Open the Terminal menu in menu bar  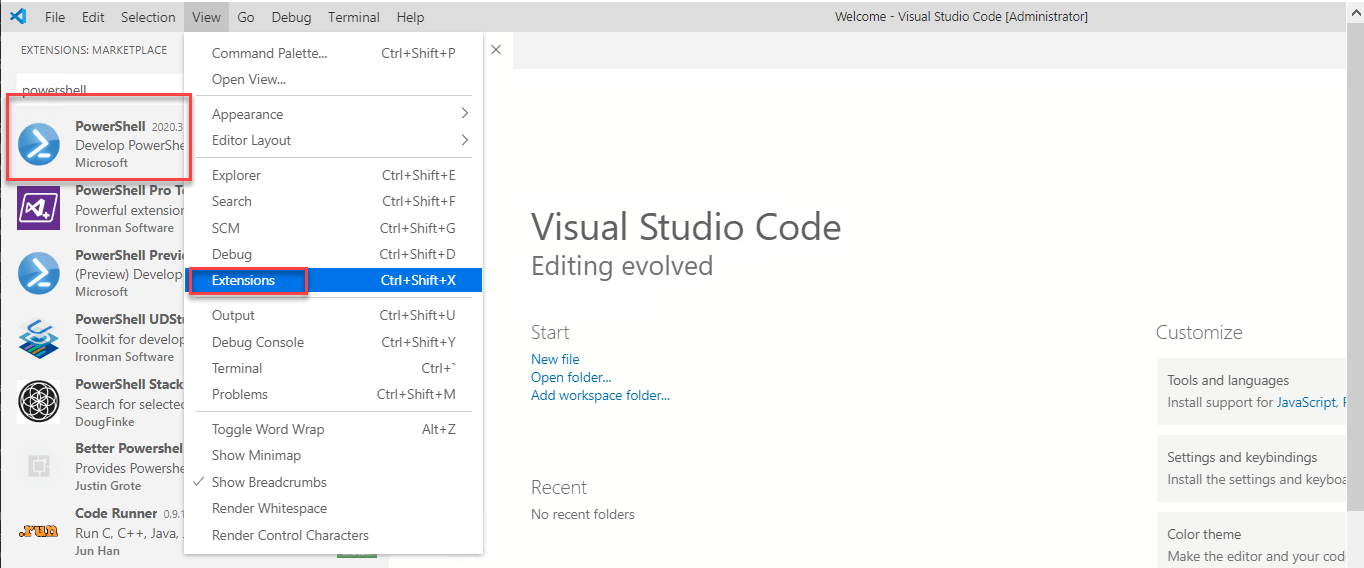(354, 17)
